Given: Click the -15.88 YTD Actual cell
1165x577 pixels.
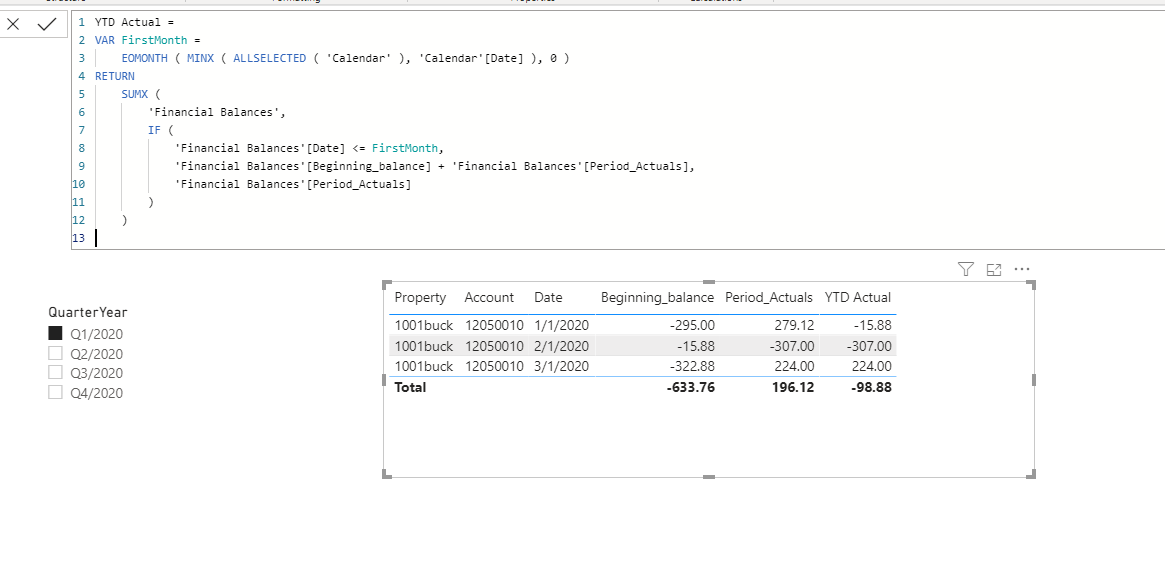Looking at the screenshot, I should tap(872, 325).
